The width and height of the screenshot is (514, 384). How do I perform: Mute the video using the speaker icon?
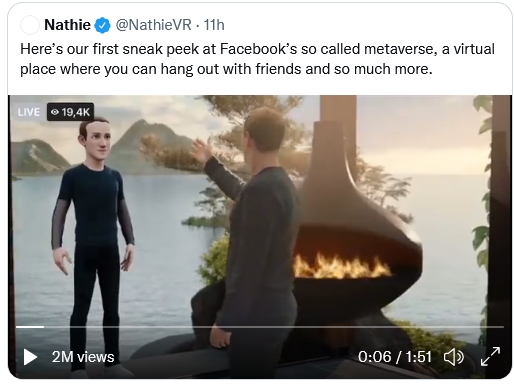click(x=453, y=357)
